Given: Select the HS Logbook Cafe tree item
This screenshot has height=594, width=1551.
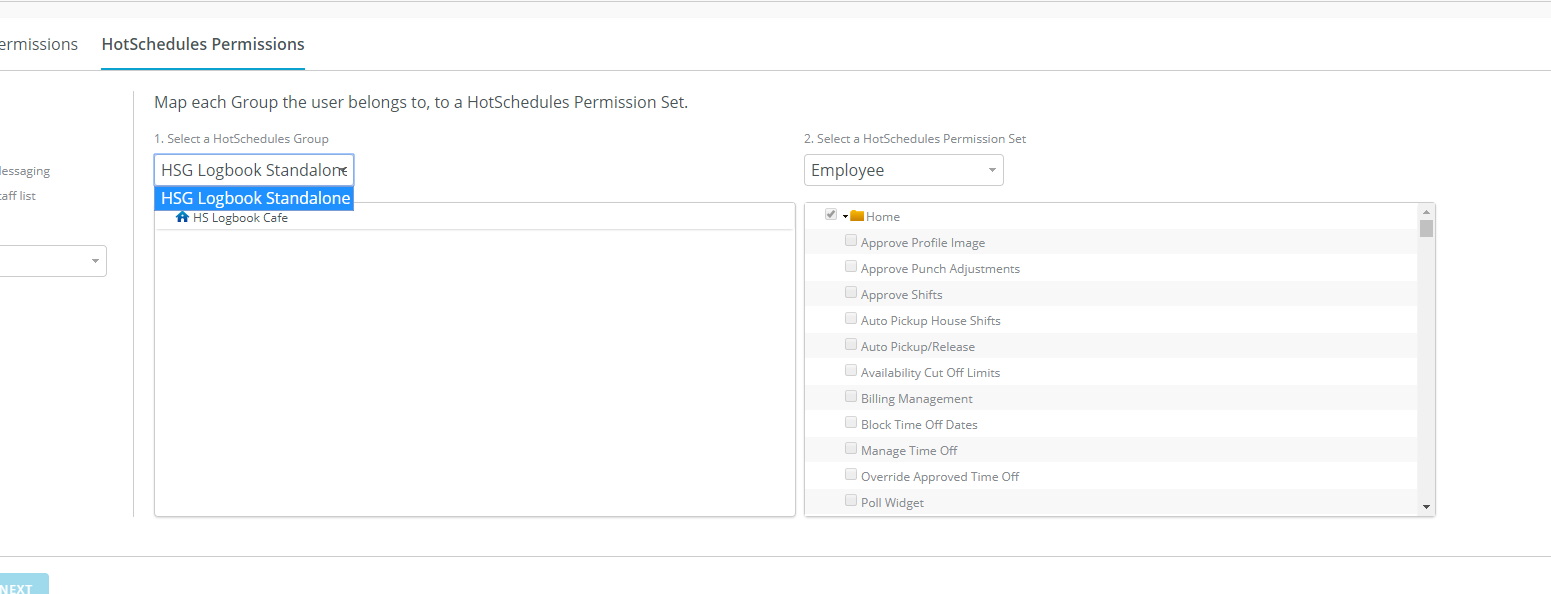Looking at the screenshot, I should coord(240,217).
